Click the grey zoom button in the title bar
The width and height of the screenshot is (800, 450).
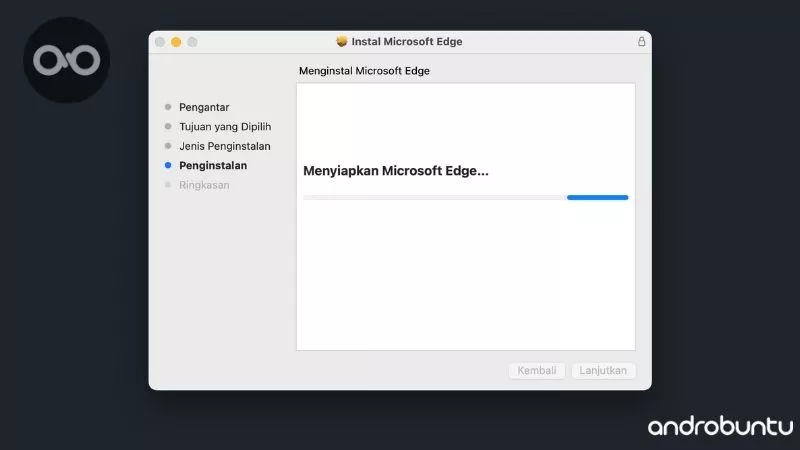(192, 42)
